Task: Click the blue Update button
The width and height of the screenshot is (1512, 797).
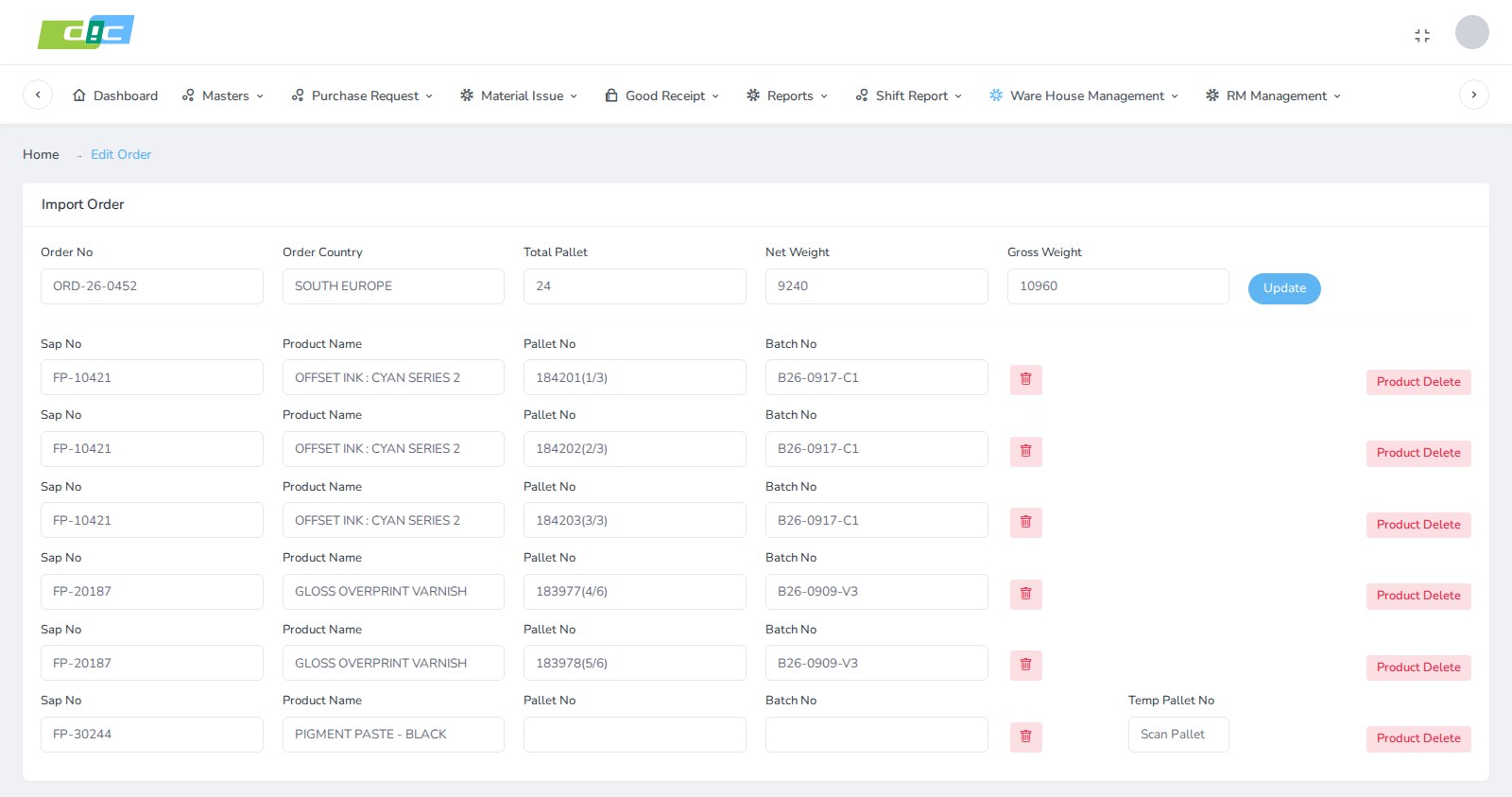Action: pos(1284,288)
